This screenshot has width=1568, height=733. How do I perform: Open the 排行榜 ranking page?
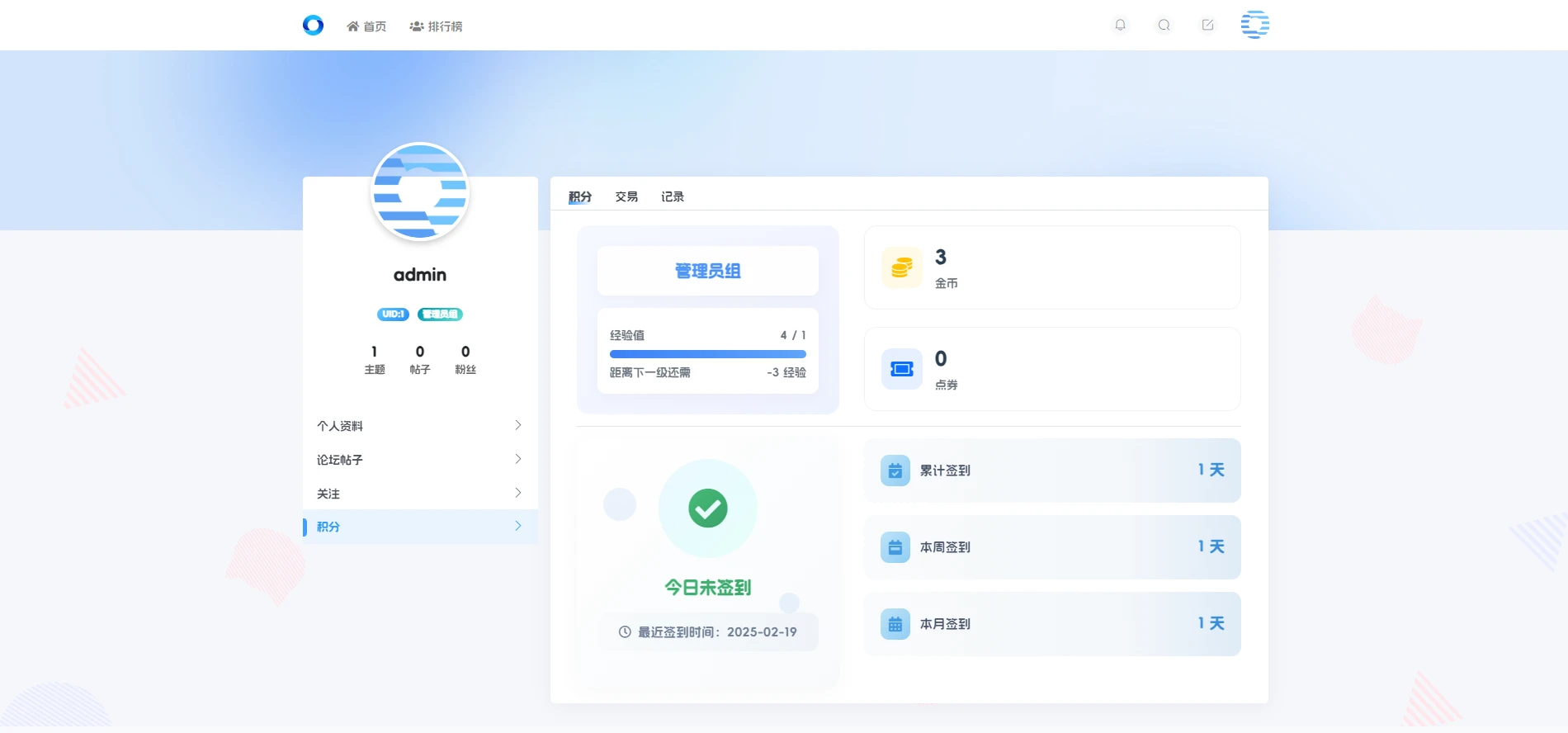pyautogui.click(x=436, y=26)
